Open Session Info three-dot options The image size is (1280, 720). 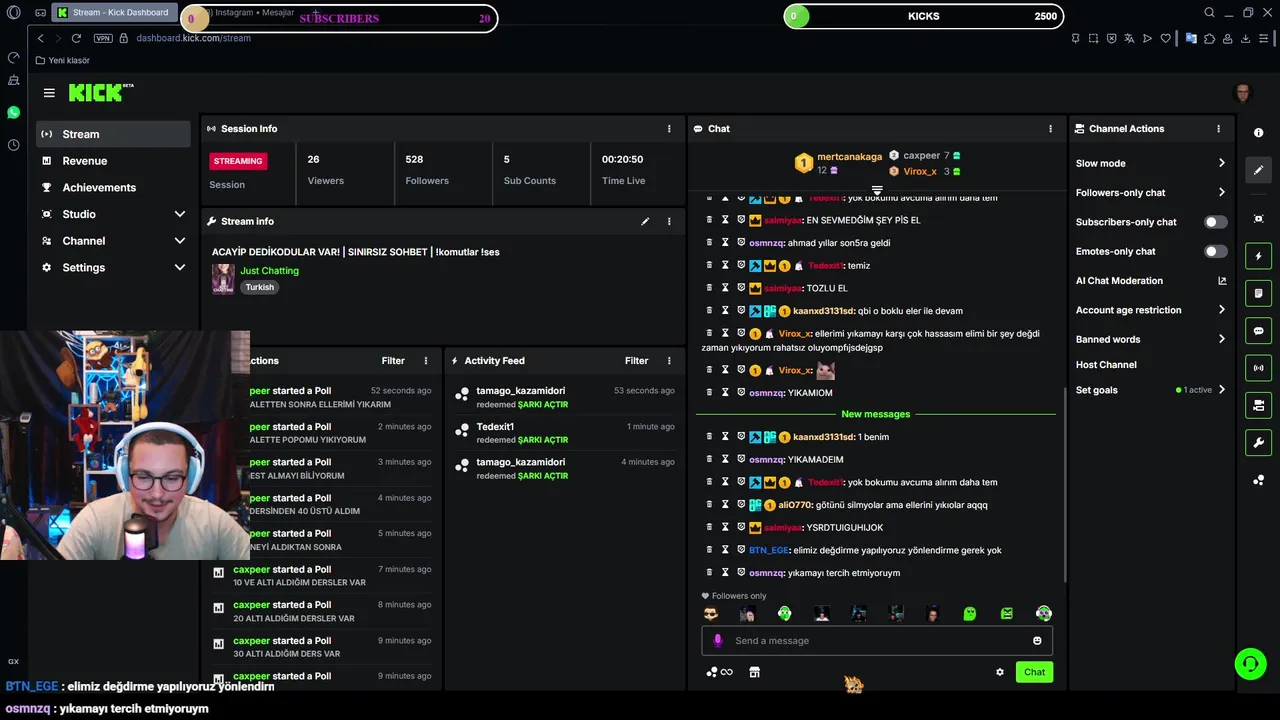tap(669, 128)
